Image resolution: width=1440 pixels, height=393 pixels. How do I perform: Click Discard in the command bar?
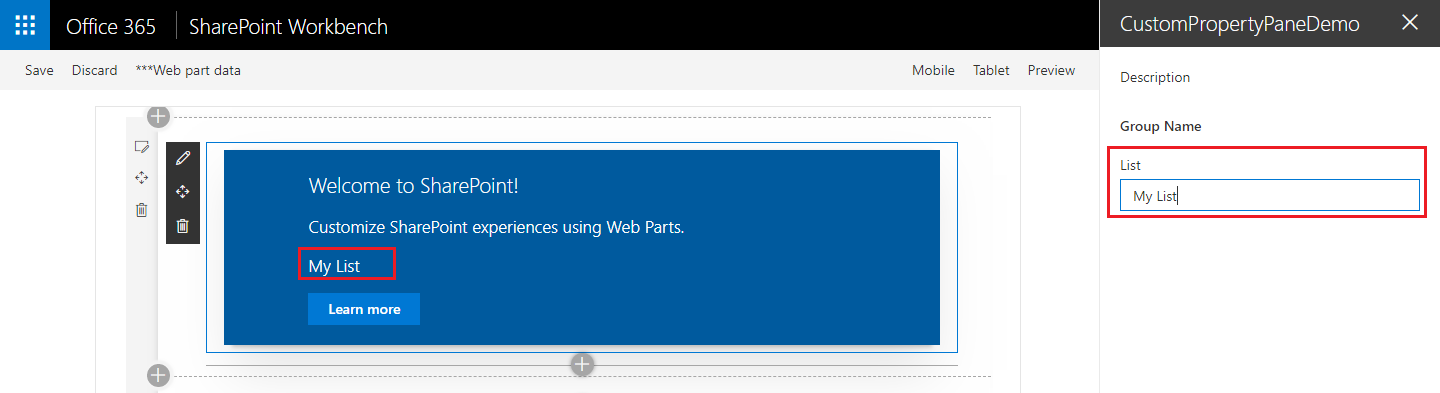click(x=95, y=70)
